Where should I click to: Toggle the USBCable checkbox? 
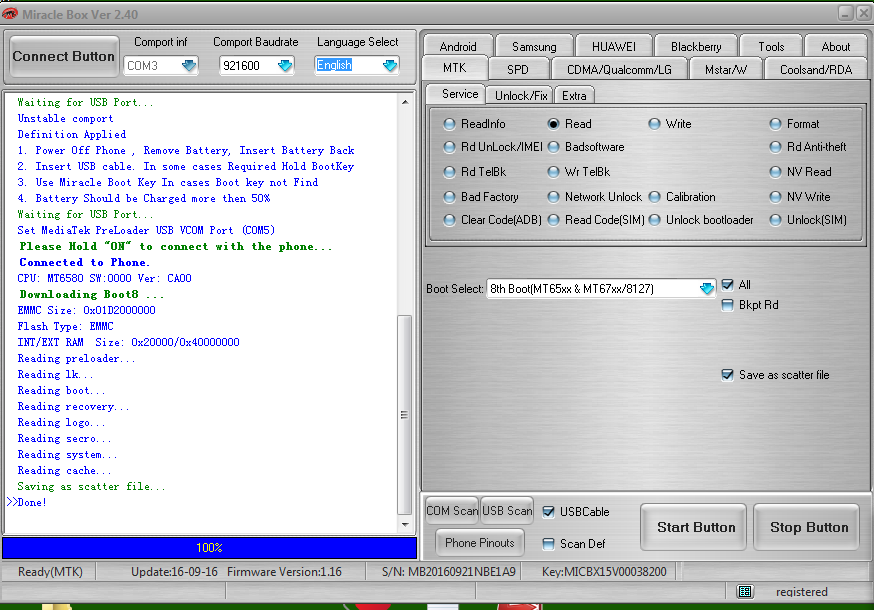click(548, 512)
